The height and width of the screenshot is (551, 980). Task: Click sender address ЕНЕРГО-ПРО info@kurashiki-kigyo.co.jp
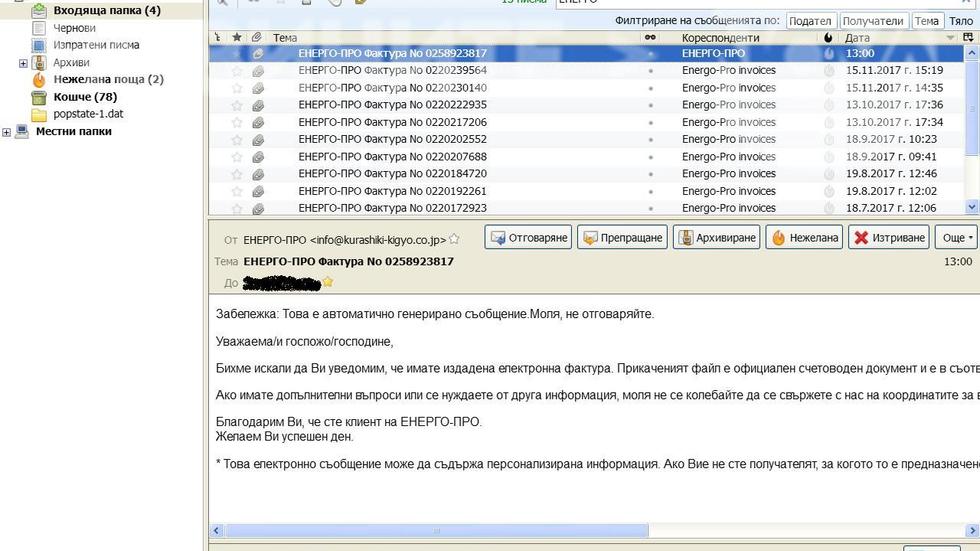pos(344,240)
